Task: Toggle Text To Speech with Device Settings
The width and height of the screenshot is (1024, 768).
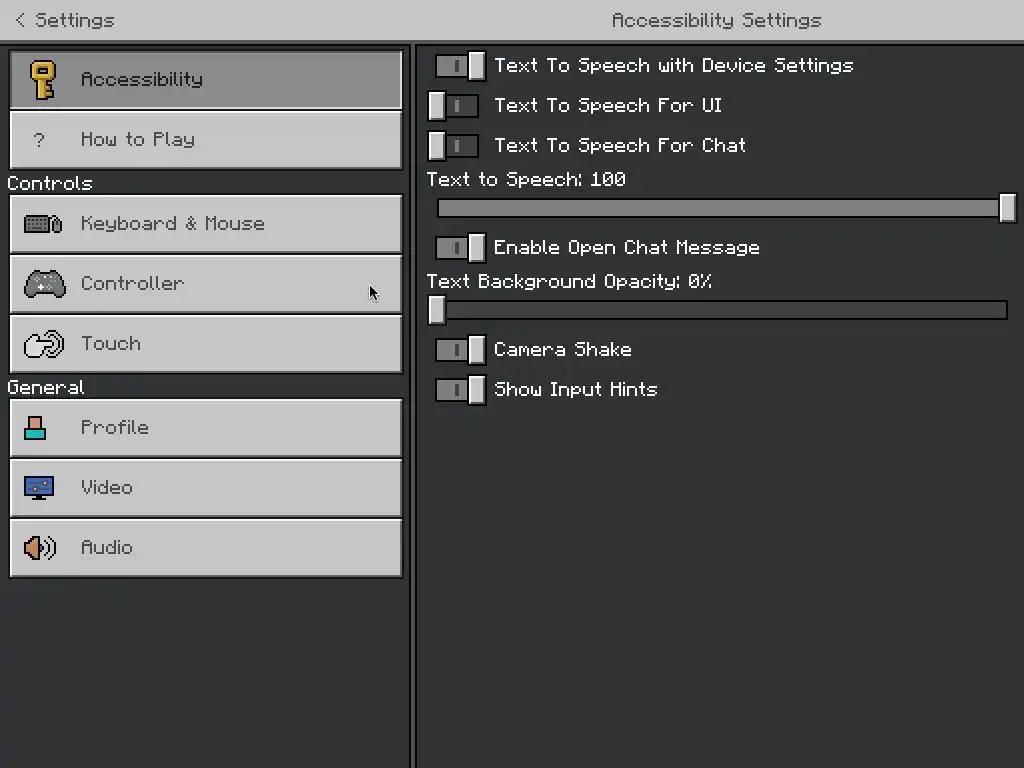Action: point(460,66)
